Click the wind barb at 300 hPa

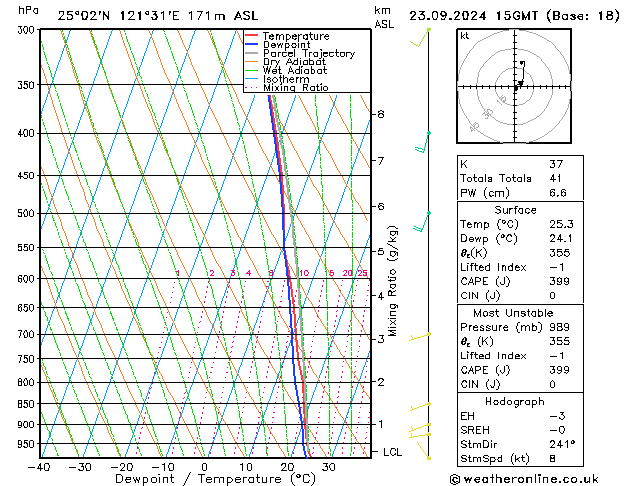[420, 37]
